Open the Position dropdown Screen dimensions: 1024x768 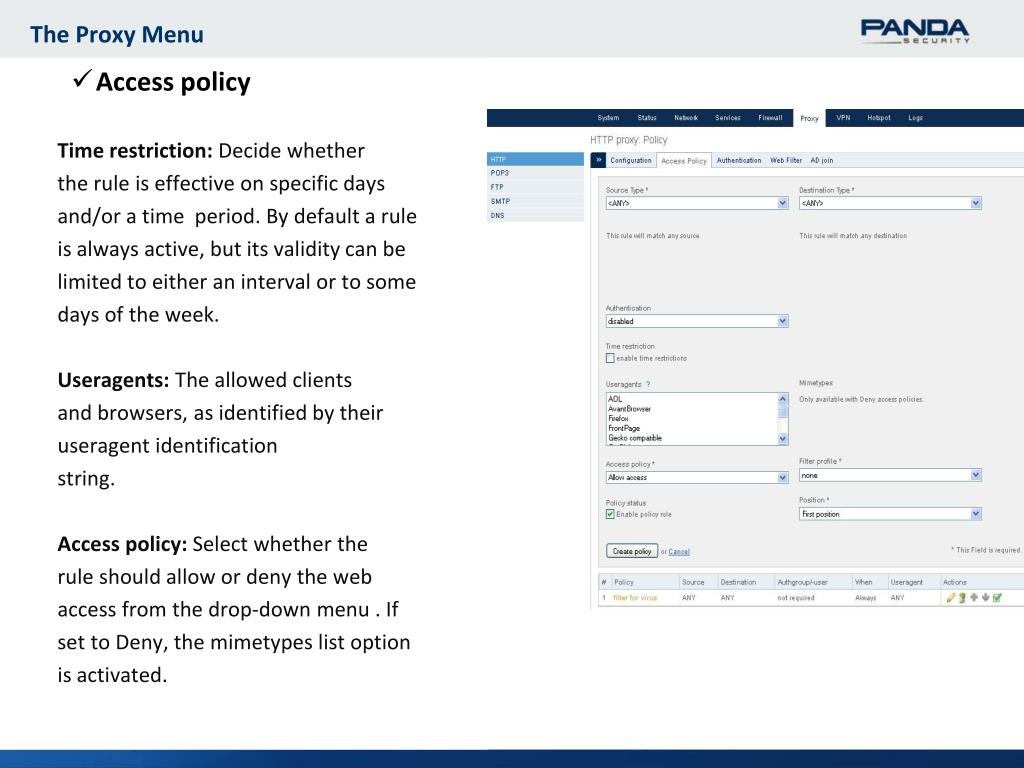point(890,514)
